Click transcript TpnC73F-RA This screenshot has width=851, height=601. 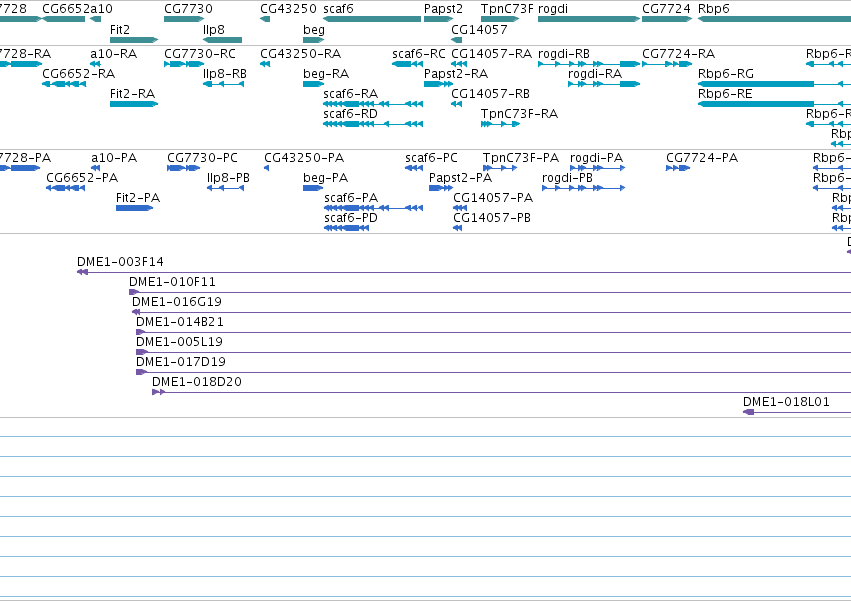(x=500, y=124)
